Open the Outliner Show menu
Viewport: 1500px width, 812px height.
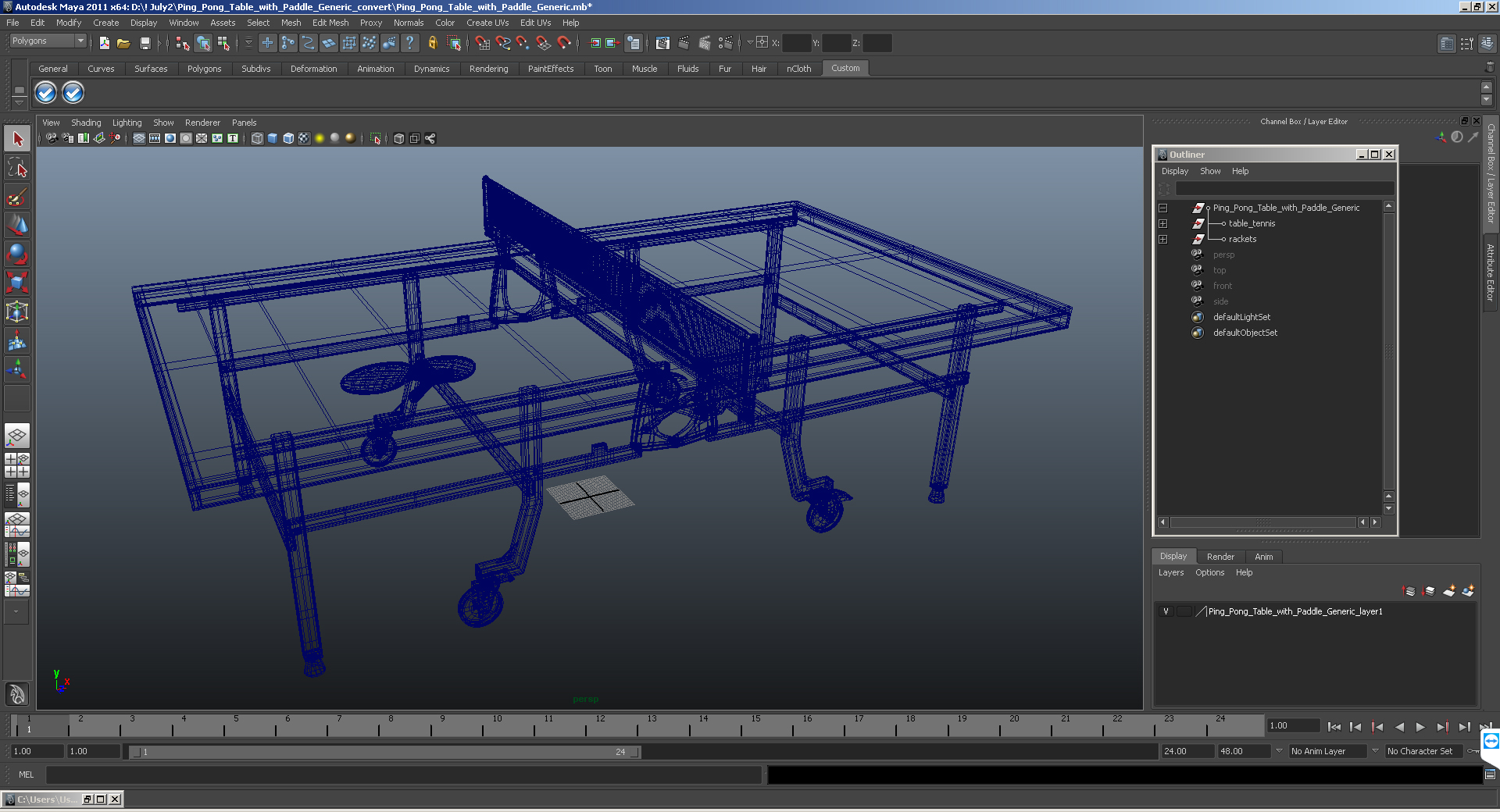point(1210,171)
